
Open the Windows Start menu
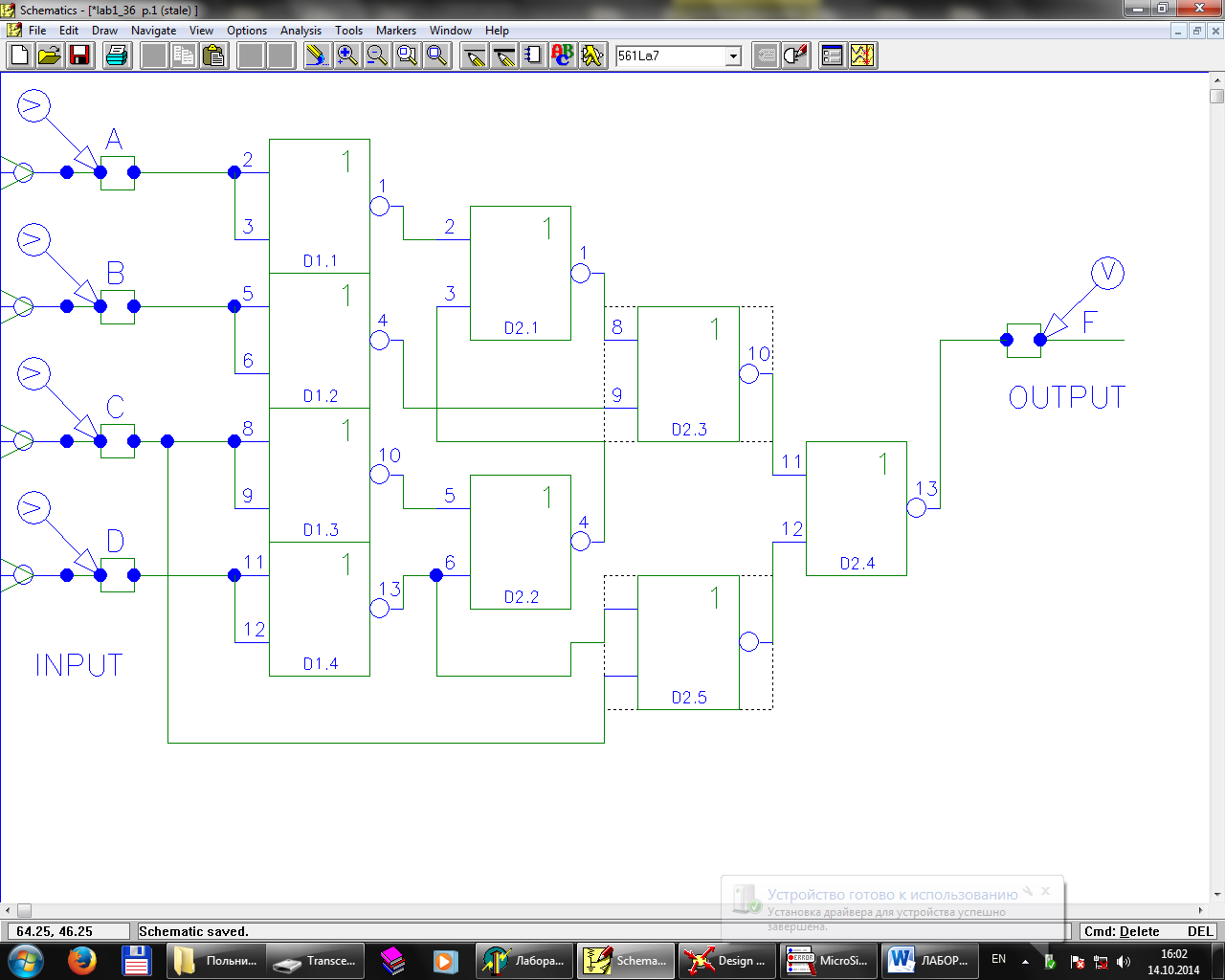point(25,960)
